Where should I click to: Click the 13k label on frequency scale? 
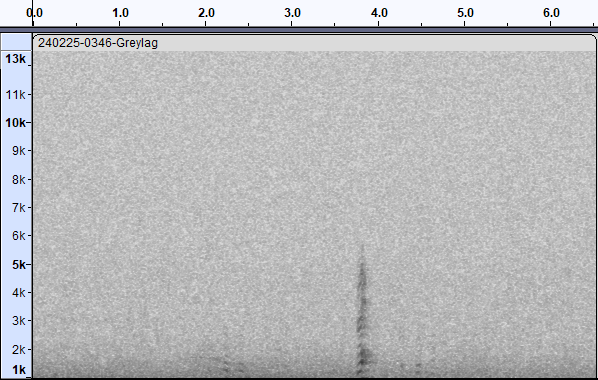[x=15, y=59]
